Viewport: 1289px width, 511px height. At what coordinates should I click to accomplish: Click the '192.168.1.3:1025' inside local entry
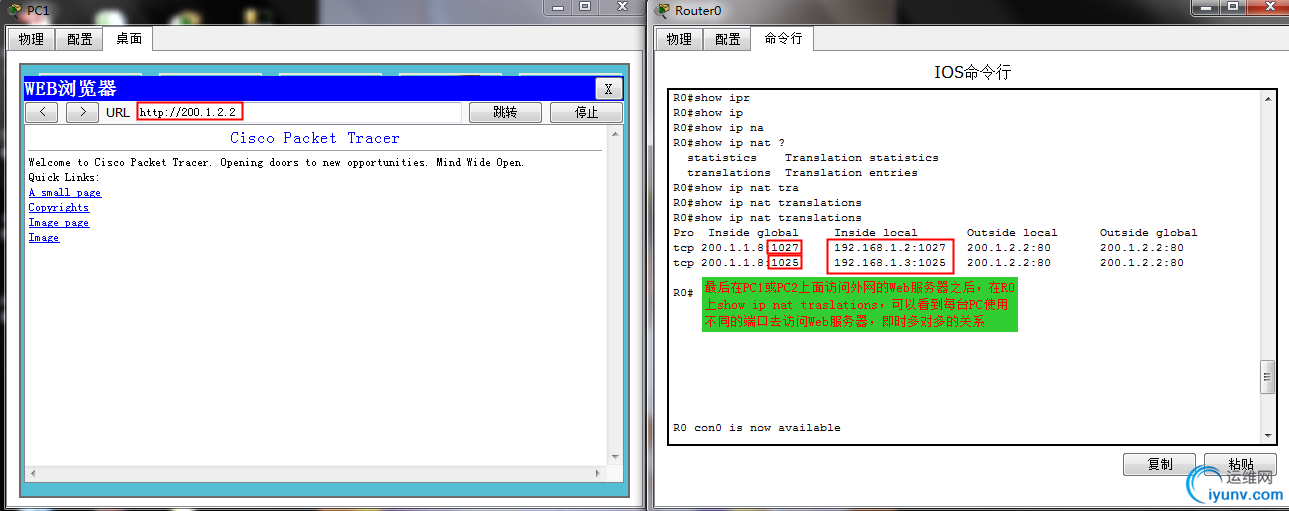click(890, 262)
